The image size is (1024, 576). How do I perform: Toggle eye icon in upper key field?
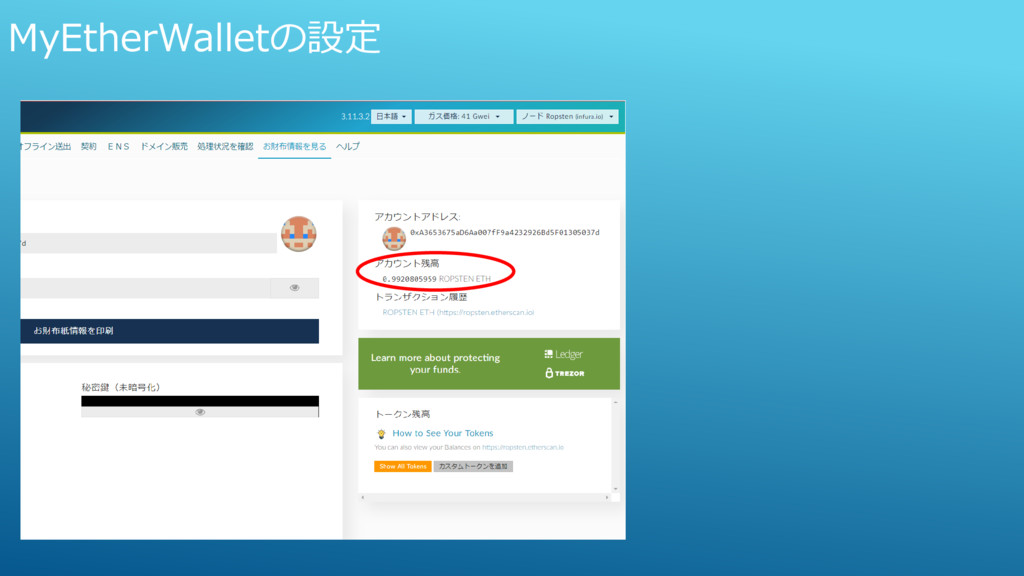pyautogui.click(x=295, y=288)
